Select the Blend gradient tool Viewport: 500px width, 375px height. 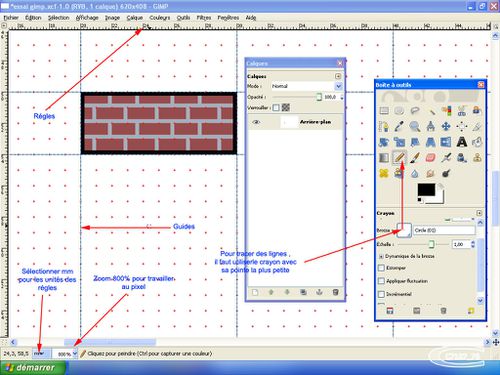384,157
